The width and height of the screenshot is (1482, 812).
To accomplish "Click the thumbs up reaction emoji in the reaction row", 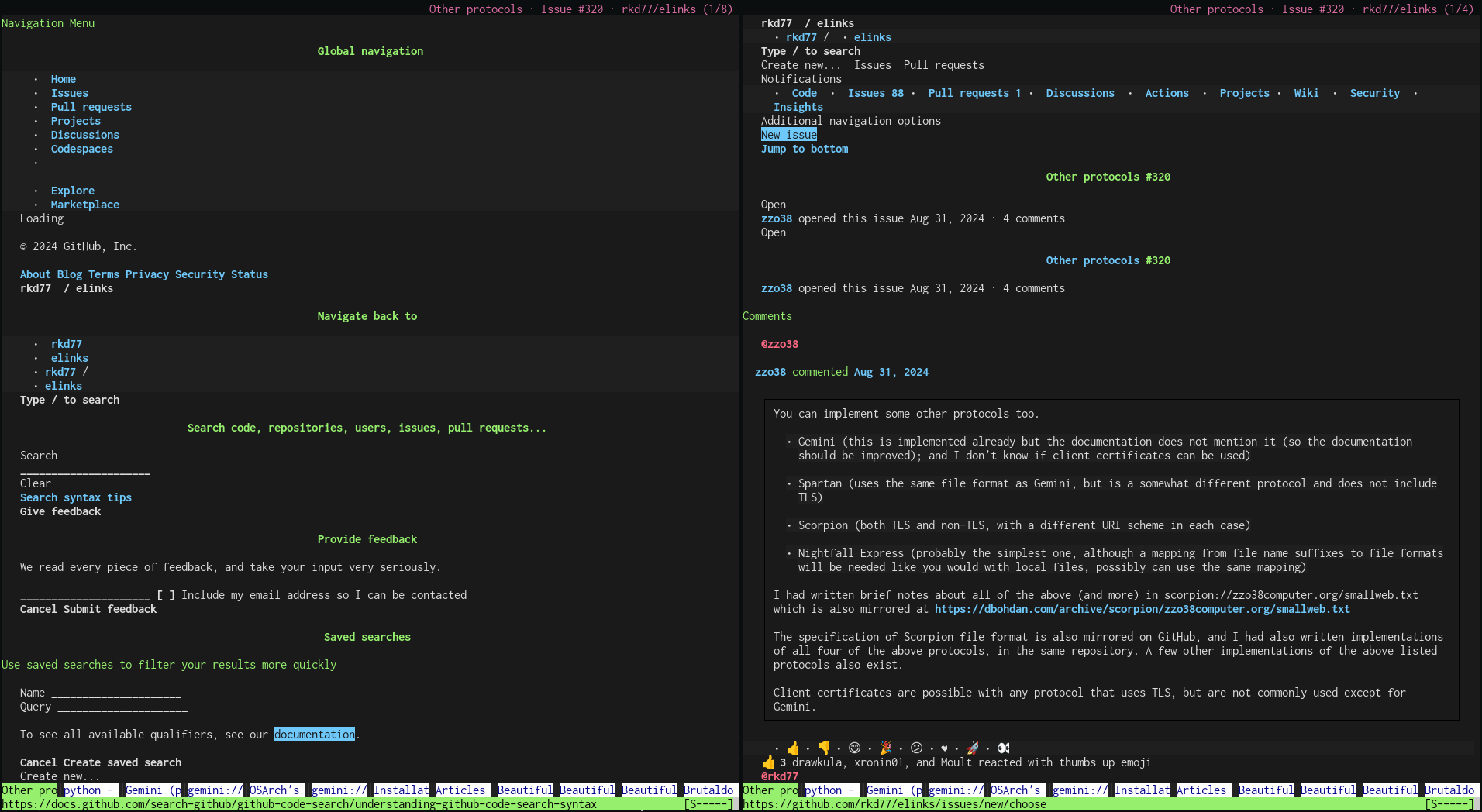I will pyautogui.click(x=792, y=748).
